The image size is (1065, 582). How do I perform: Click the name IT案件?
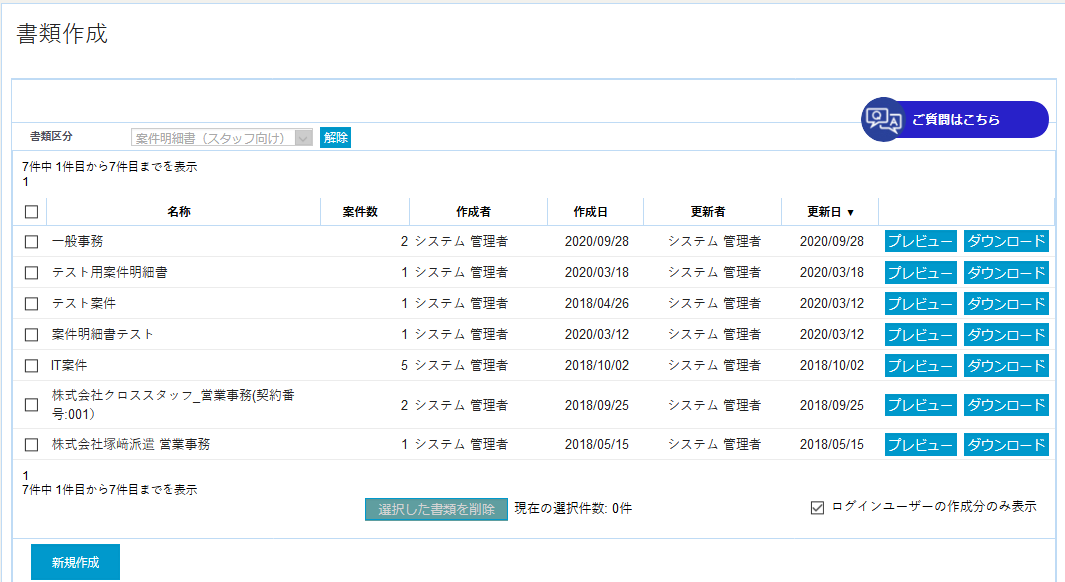[x=69, y=365]
